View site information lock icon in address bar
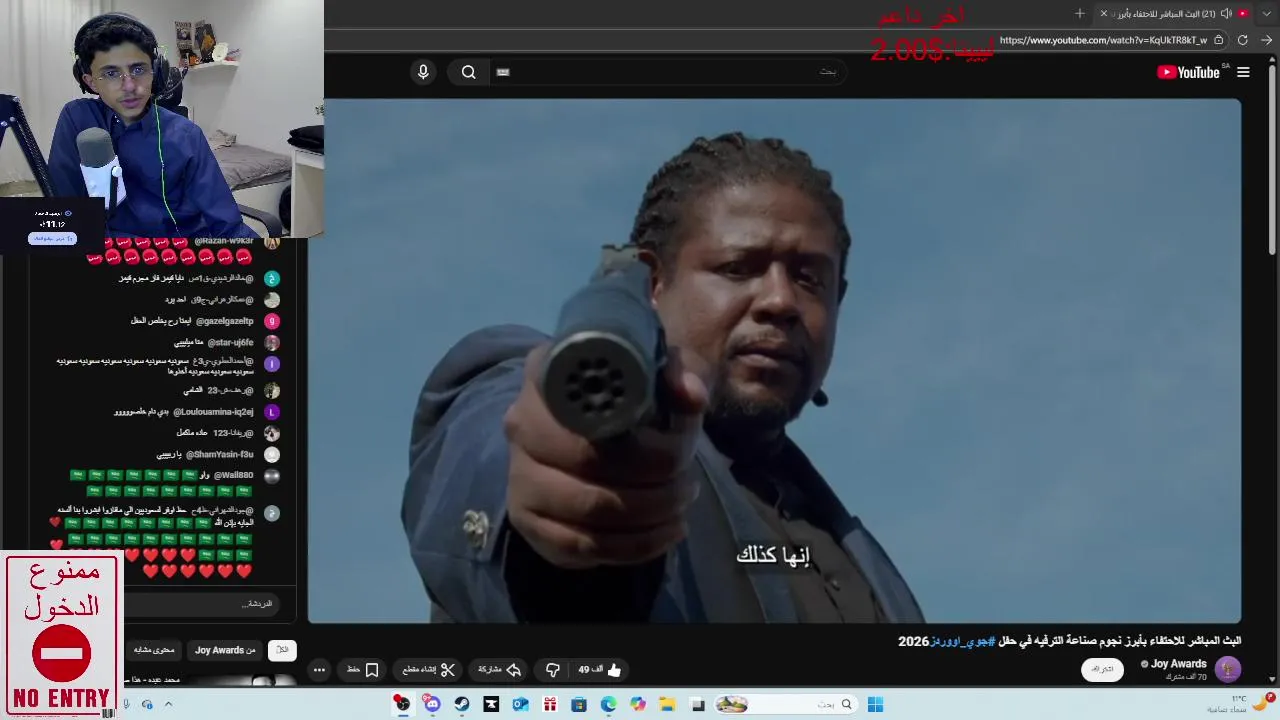Screen dimensions: 1280x720 coord(1218,40)
